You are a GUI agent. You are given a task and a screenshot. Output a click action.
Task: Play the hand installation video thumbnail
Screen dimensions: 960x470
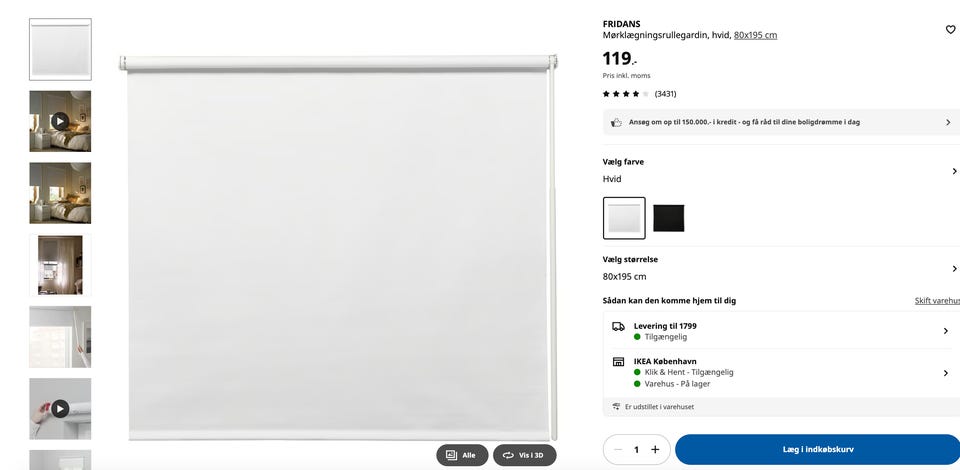(x=60, y=408)
